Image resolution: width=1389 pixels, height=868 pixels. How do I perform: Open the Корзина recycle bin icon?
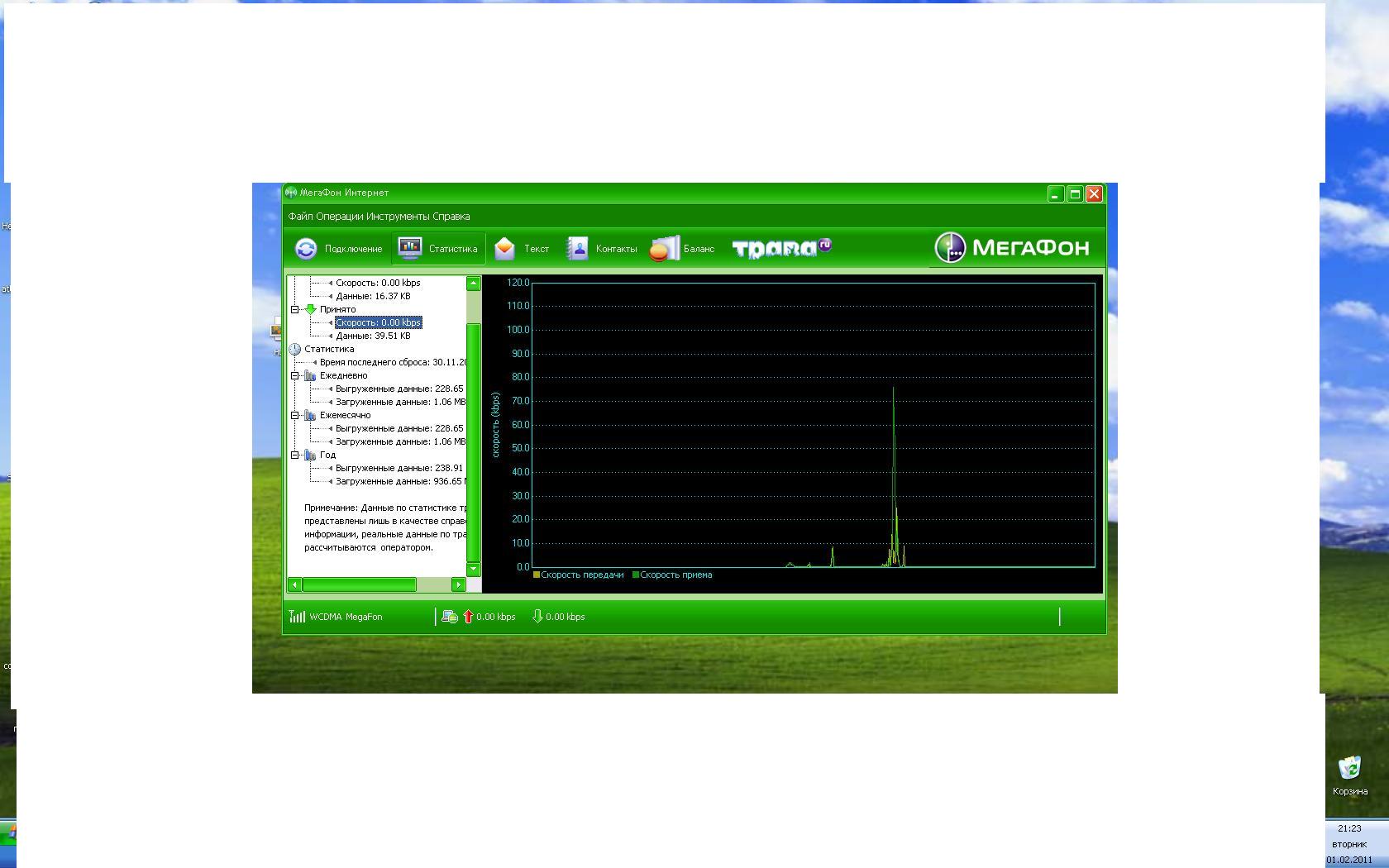[1349, 768]
